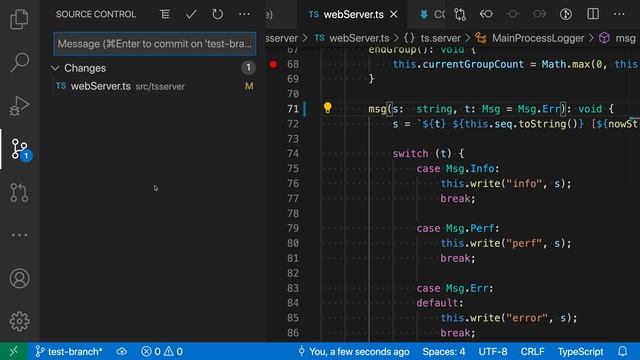Click the compare changes toolbar icon
The width and height of the screenshot is (640, 360).
coord(460,14)
